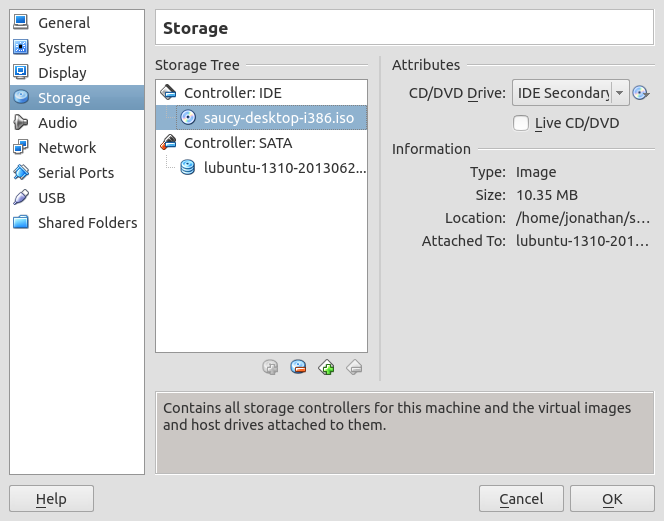Click the choose virtual CD/DVD disk icon
This screenshot has width=664, height=521.
click(641, 94)
